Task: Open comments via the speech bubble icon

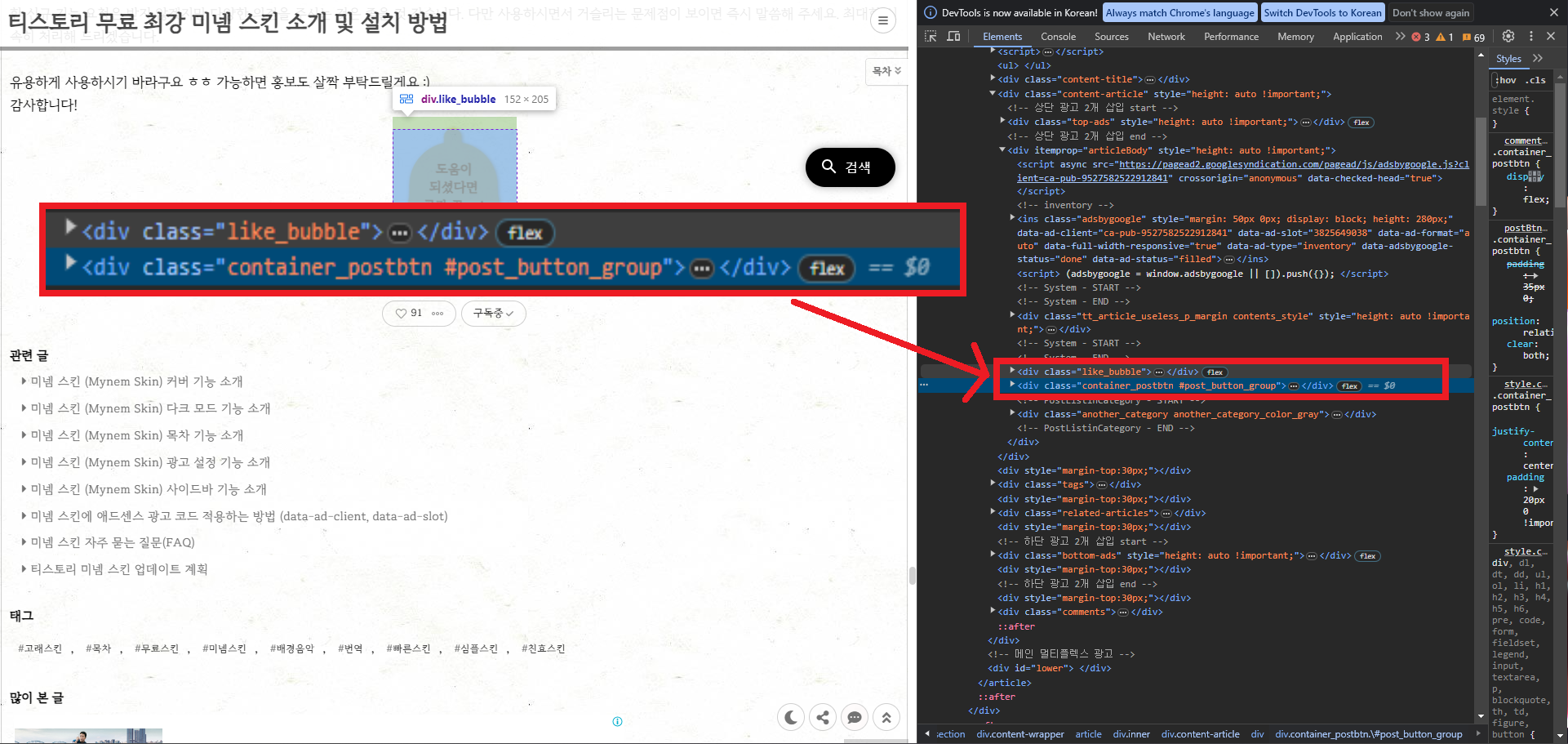Action: (x=855, y=717)
